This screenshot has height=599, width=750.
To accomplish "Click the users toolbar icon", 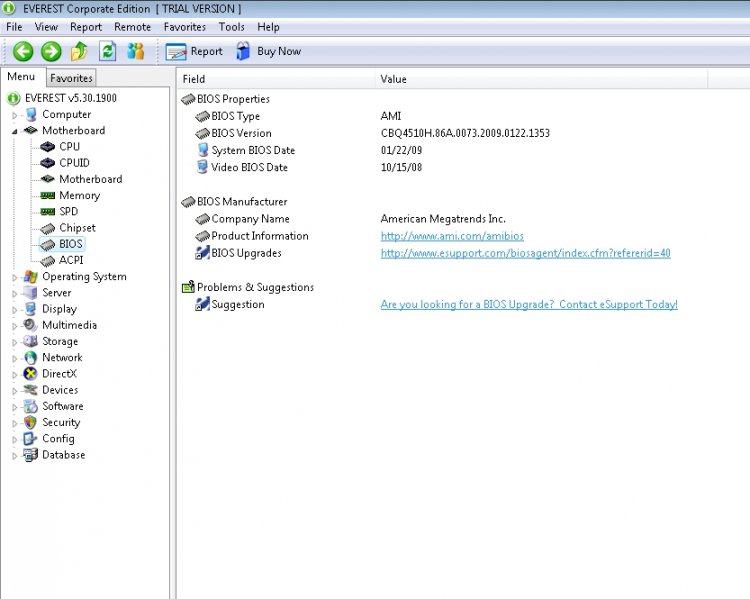I will 136,51.
